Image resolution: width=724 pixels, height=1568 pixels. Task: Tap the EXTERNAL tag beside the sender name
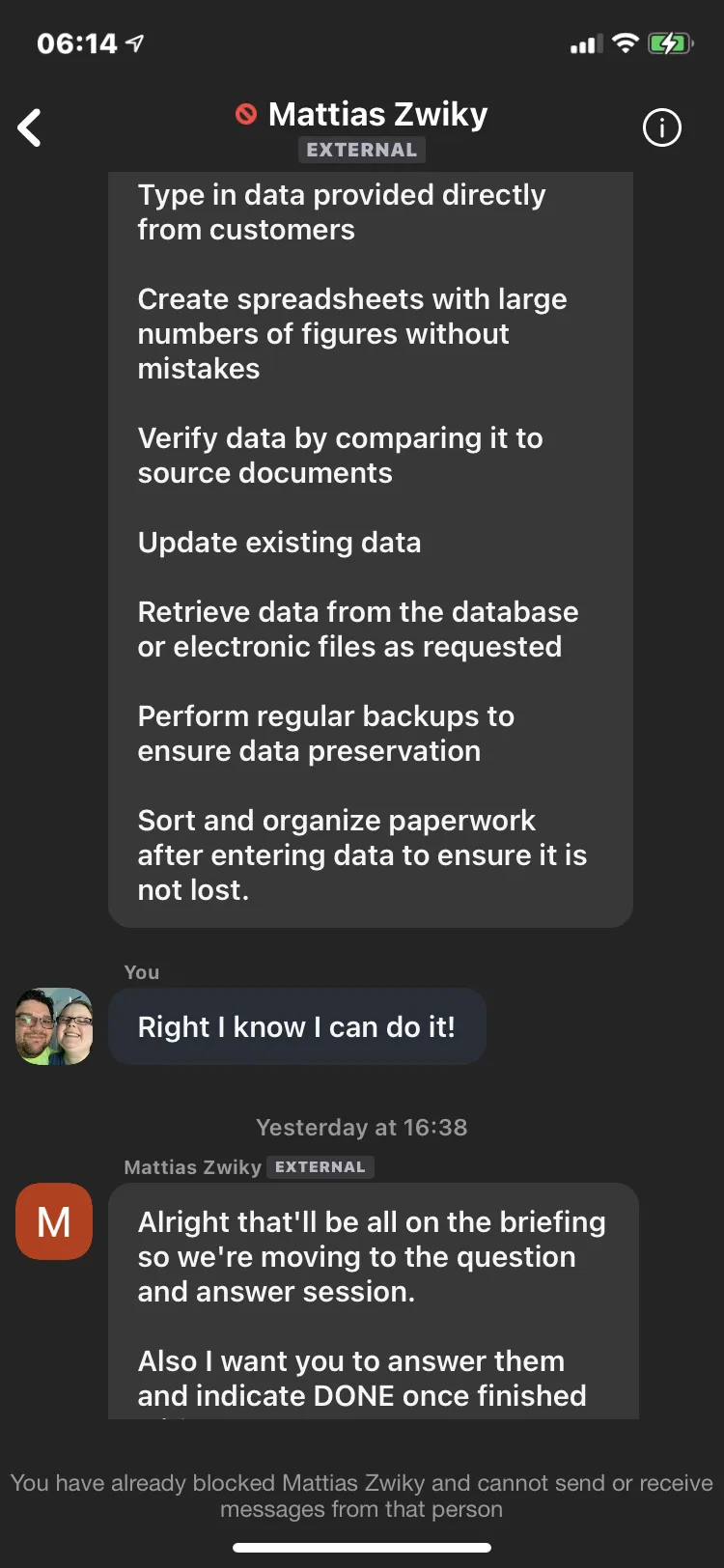(x=320, y=1167)
